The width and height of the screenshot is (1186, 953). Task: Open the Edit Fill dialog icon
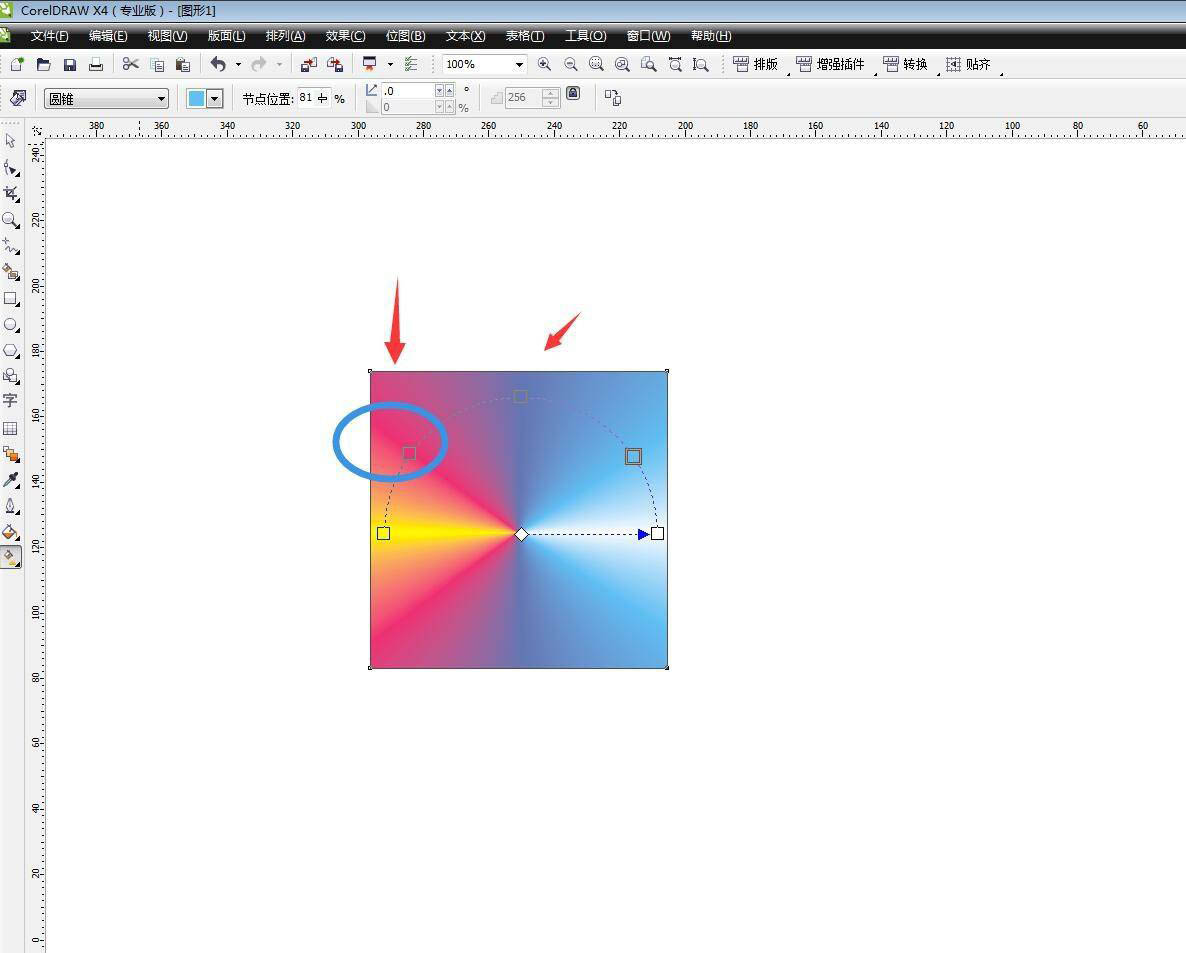17,98
